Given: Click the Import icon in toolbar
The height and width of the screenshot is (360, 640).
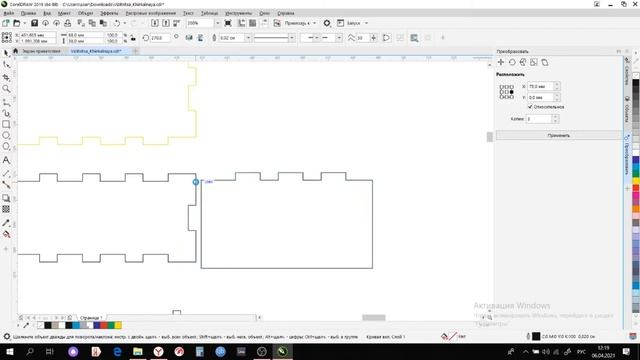Looking at the screenshot, I should click(155, 23).
